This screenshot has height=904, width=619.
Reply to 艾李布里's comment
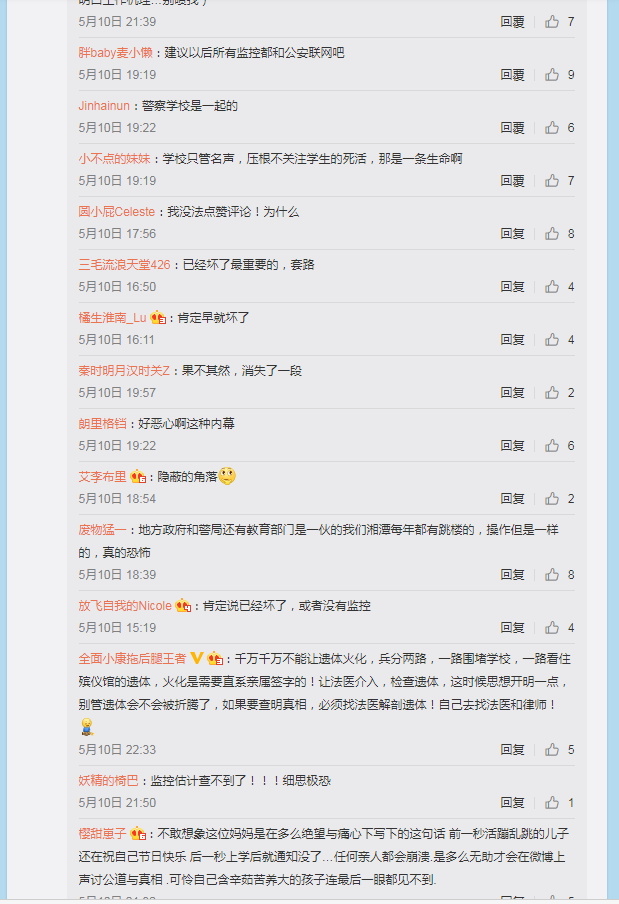coord(512,499)
